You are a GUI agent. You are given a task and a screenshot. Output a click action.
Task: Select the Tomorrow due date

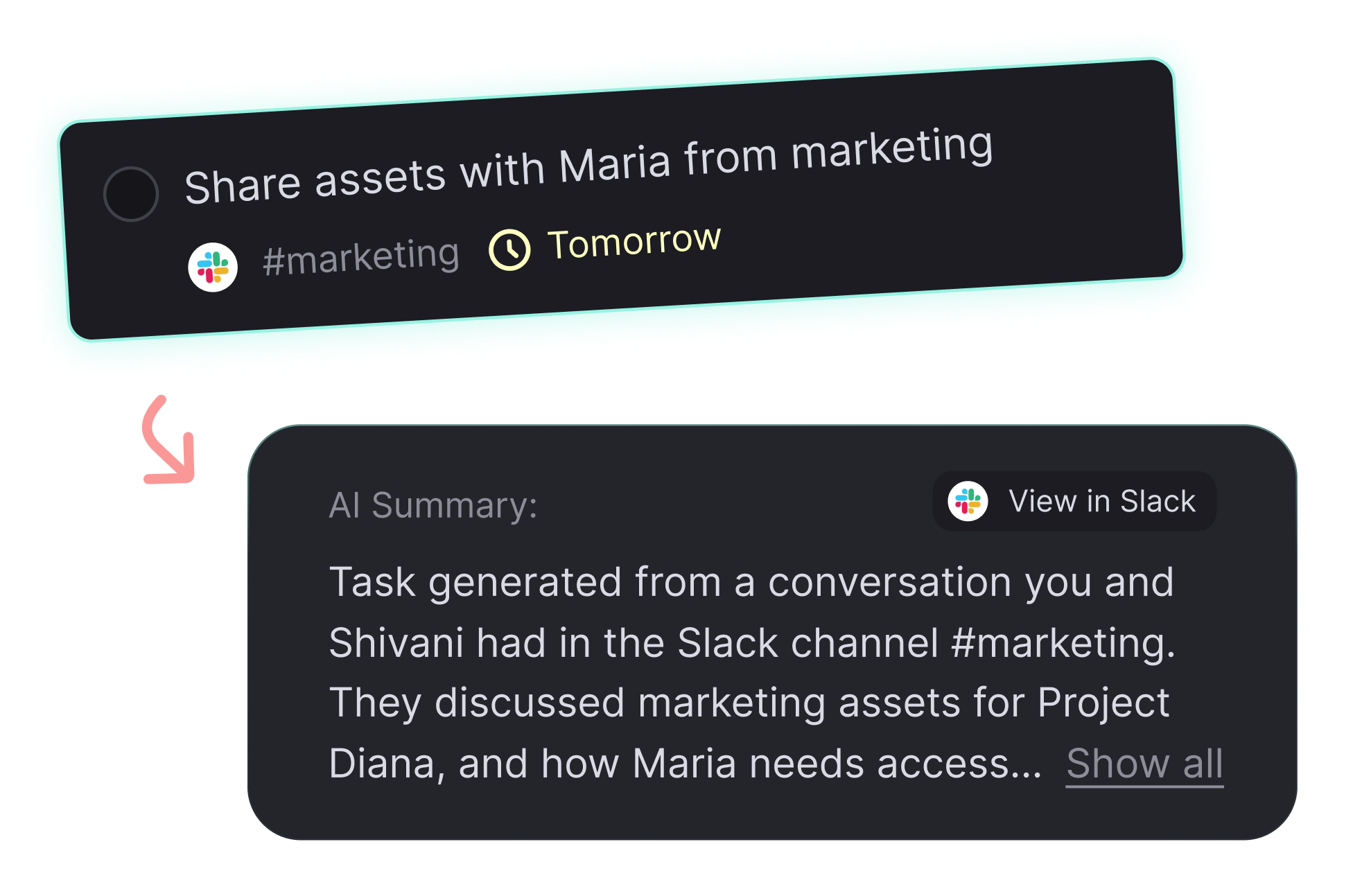[x=634, y=243]
